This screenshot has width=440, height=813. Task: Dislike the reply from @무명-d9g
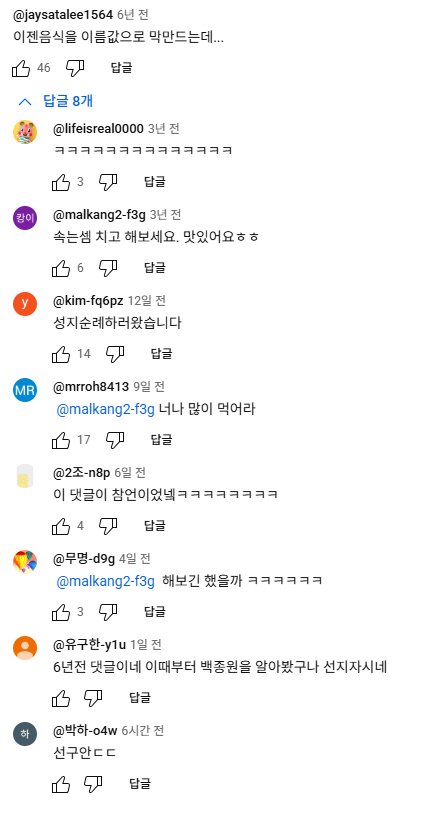108,612
